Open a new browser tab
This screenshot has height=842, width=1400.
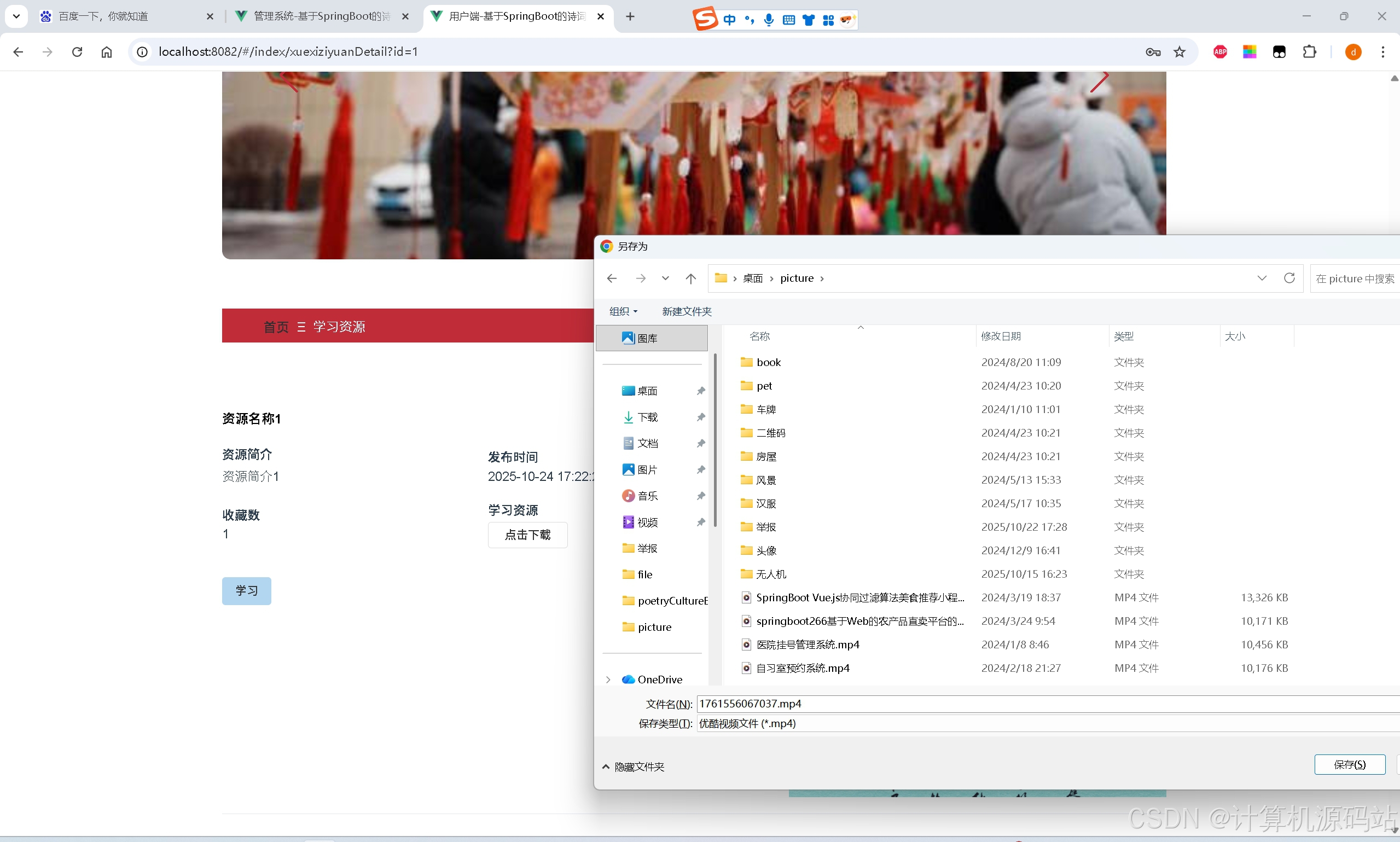coord(630,16)
